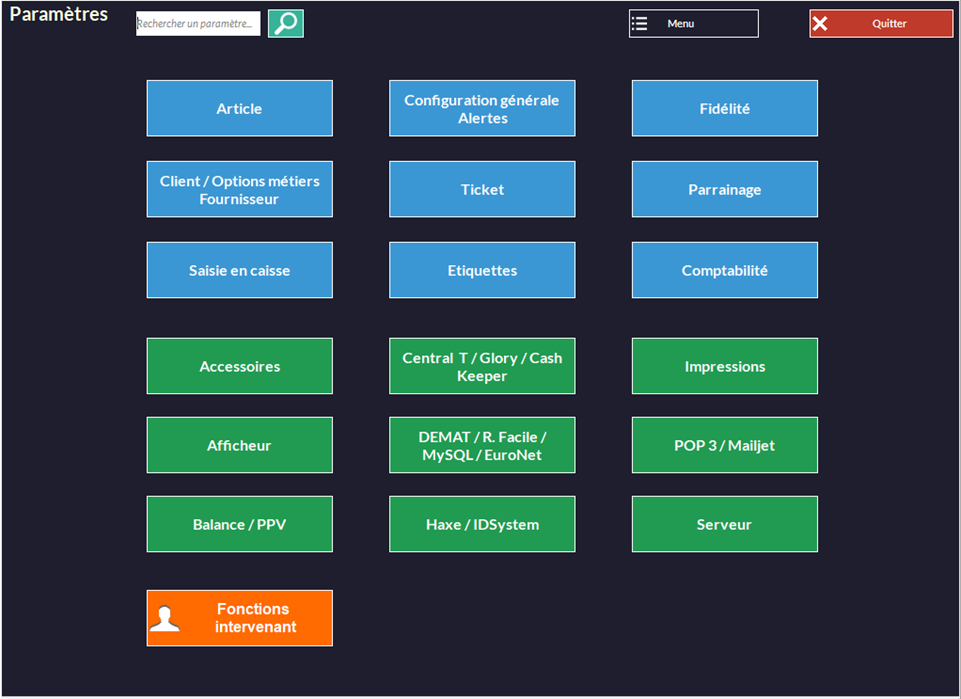Choose the Accessoires tile
Viewport: 961px width, 699px height.
tap(239, 367)
